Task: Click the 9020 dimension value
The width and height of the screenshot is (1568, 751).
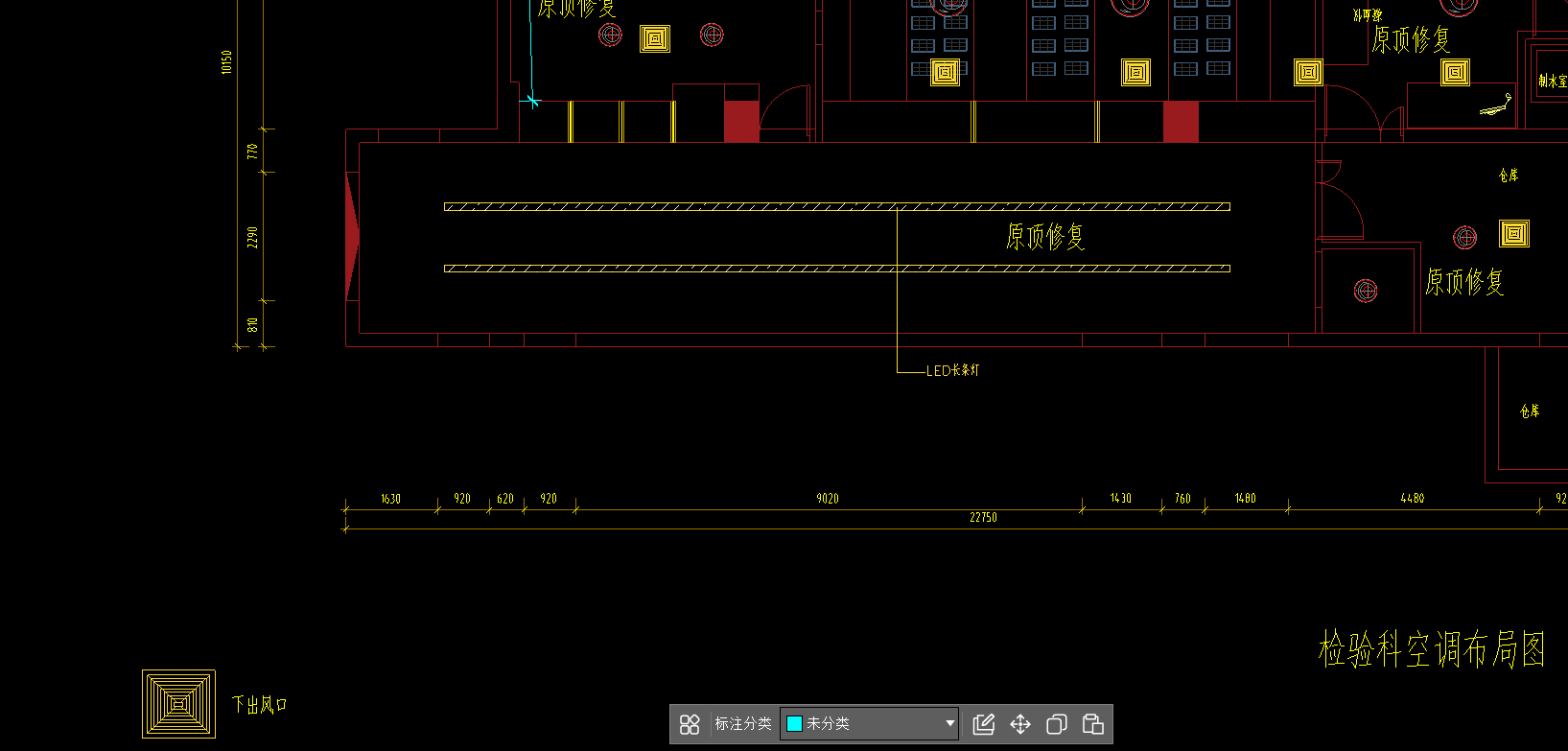Action: point(828,499)
